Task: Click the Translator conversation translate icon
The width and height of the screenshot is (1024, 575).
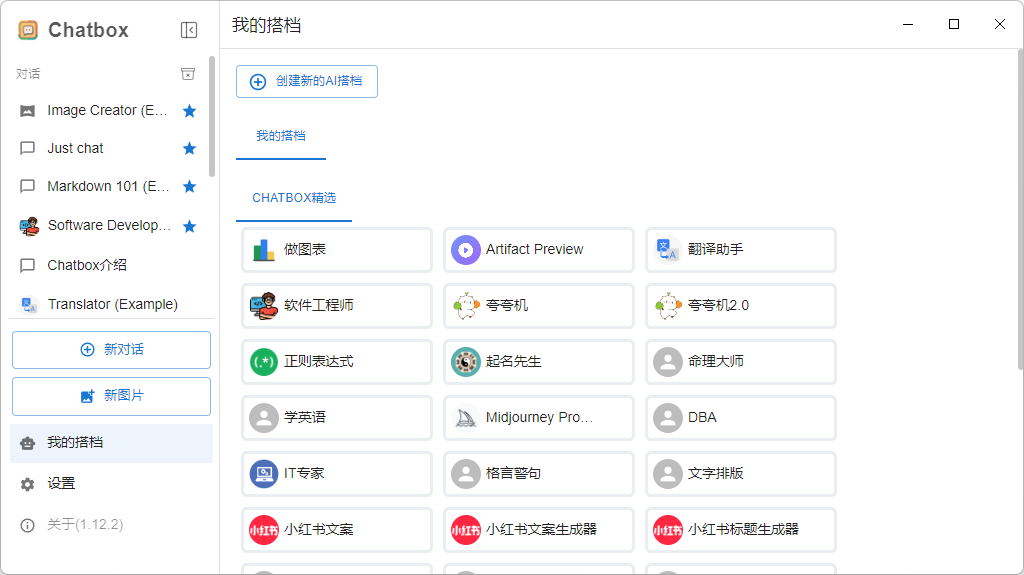Action: click(x=29, y=304)
